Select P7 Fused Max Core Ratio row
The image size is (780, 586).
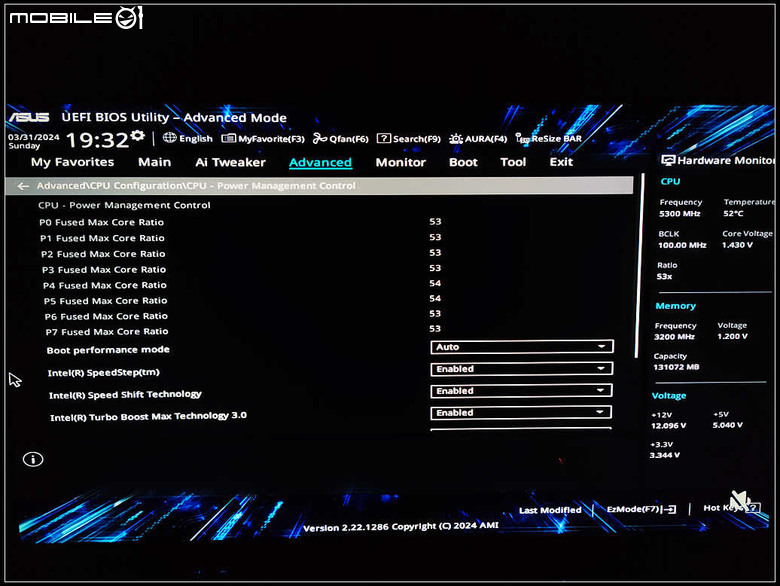click(241, 331)
